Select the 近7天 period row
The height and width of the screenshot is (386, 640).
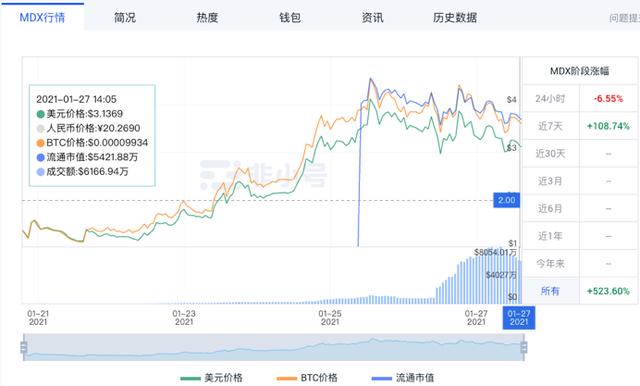[580, 126]
